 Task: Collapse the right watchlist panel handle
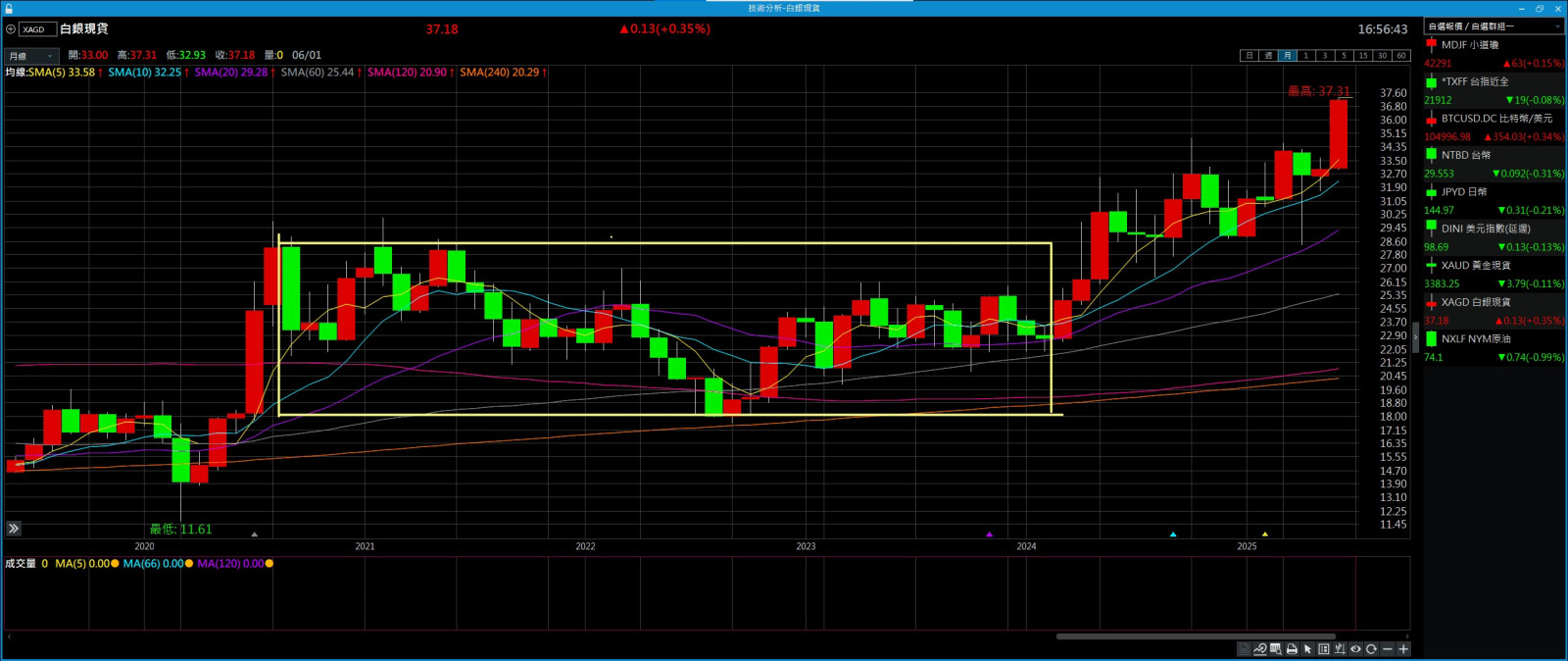pos(1415,336)
